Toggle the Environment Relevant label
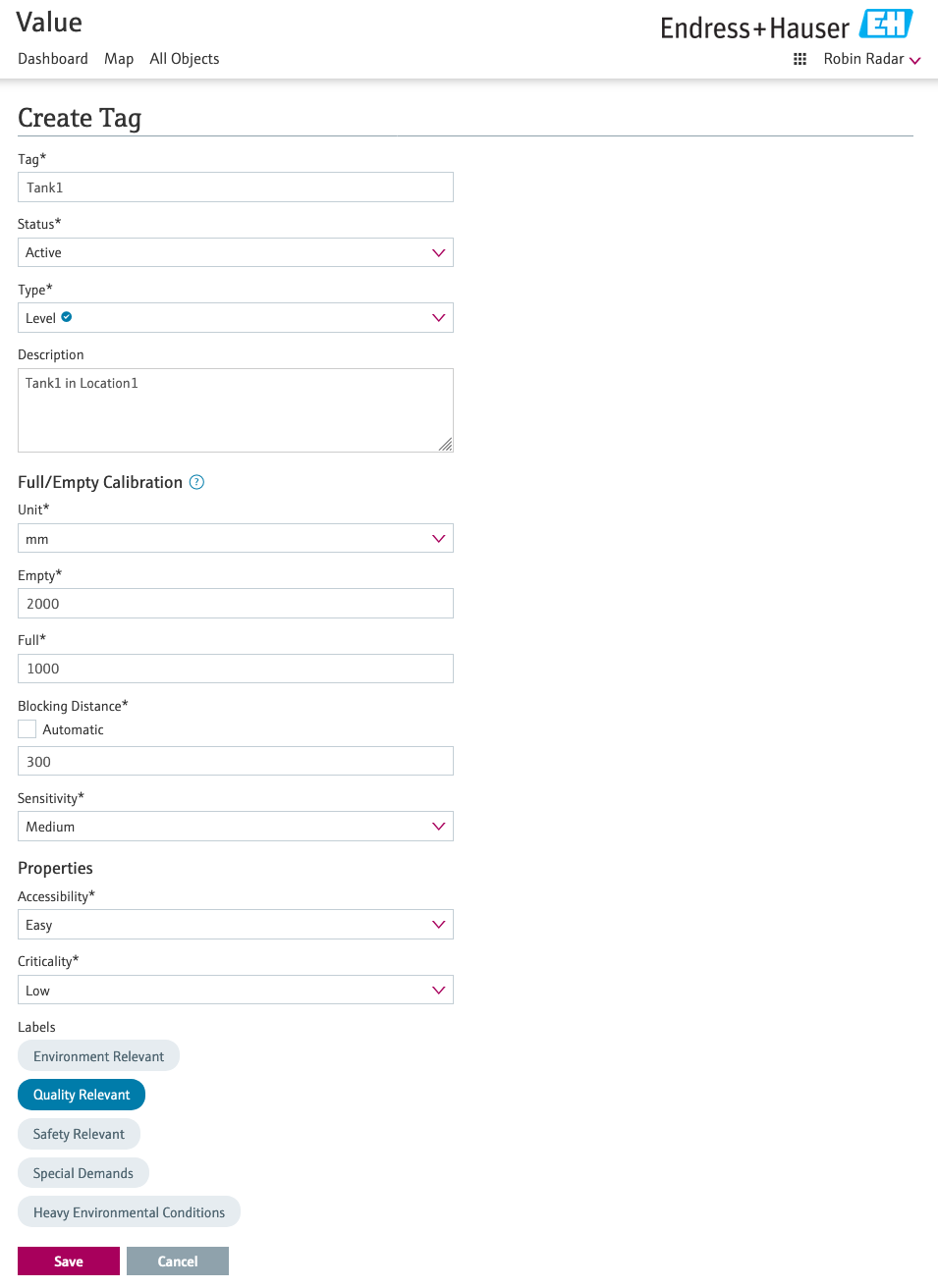Screen dimensions: 938x1288 [x=98, y=1056]
